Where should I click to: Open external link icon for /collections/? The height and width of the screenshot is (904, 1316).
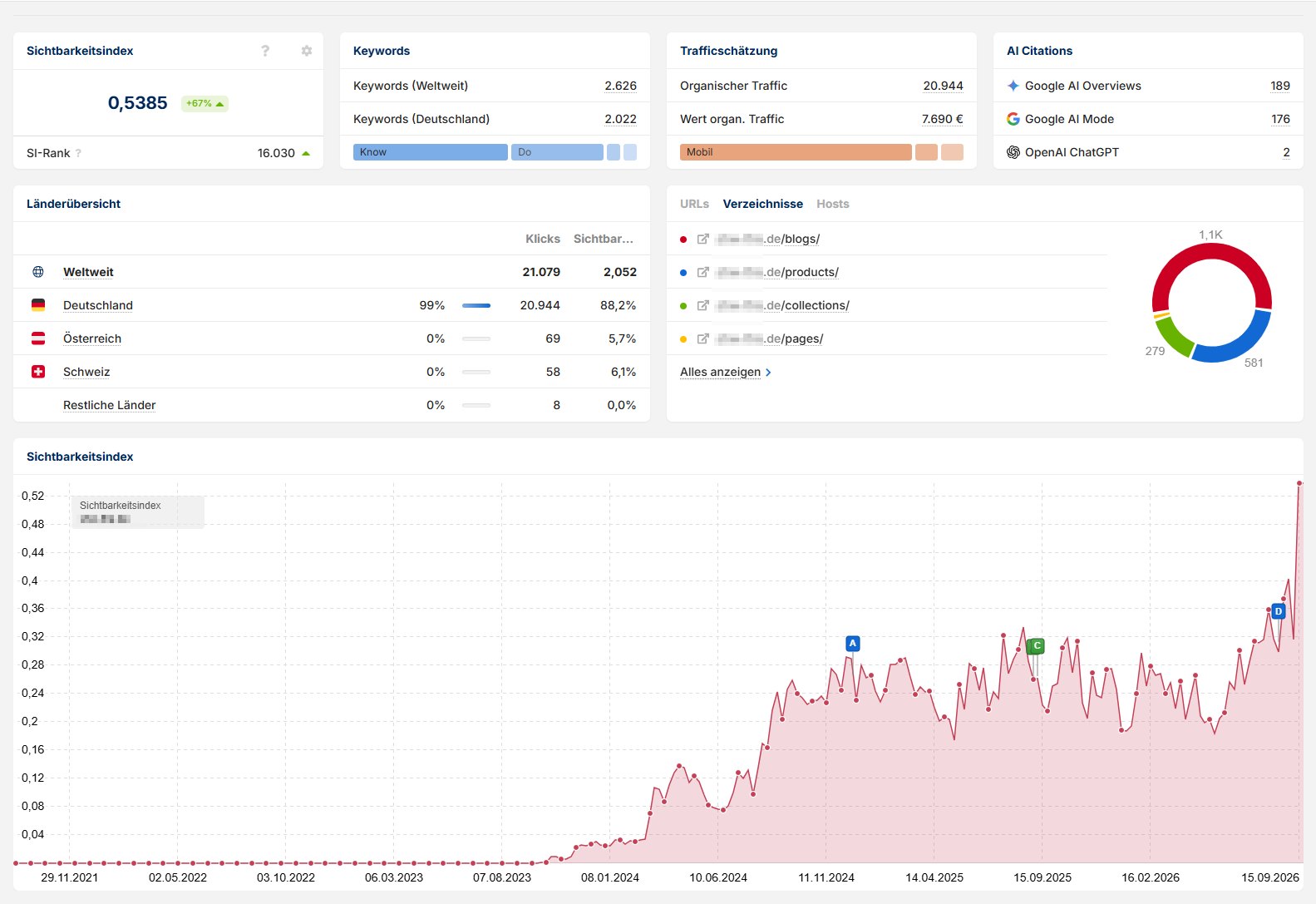pos(703,305)
